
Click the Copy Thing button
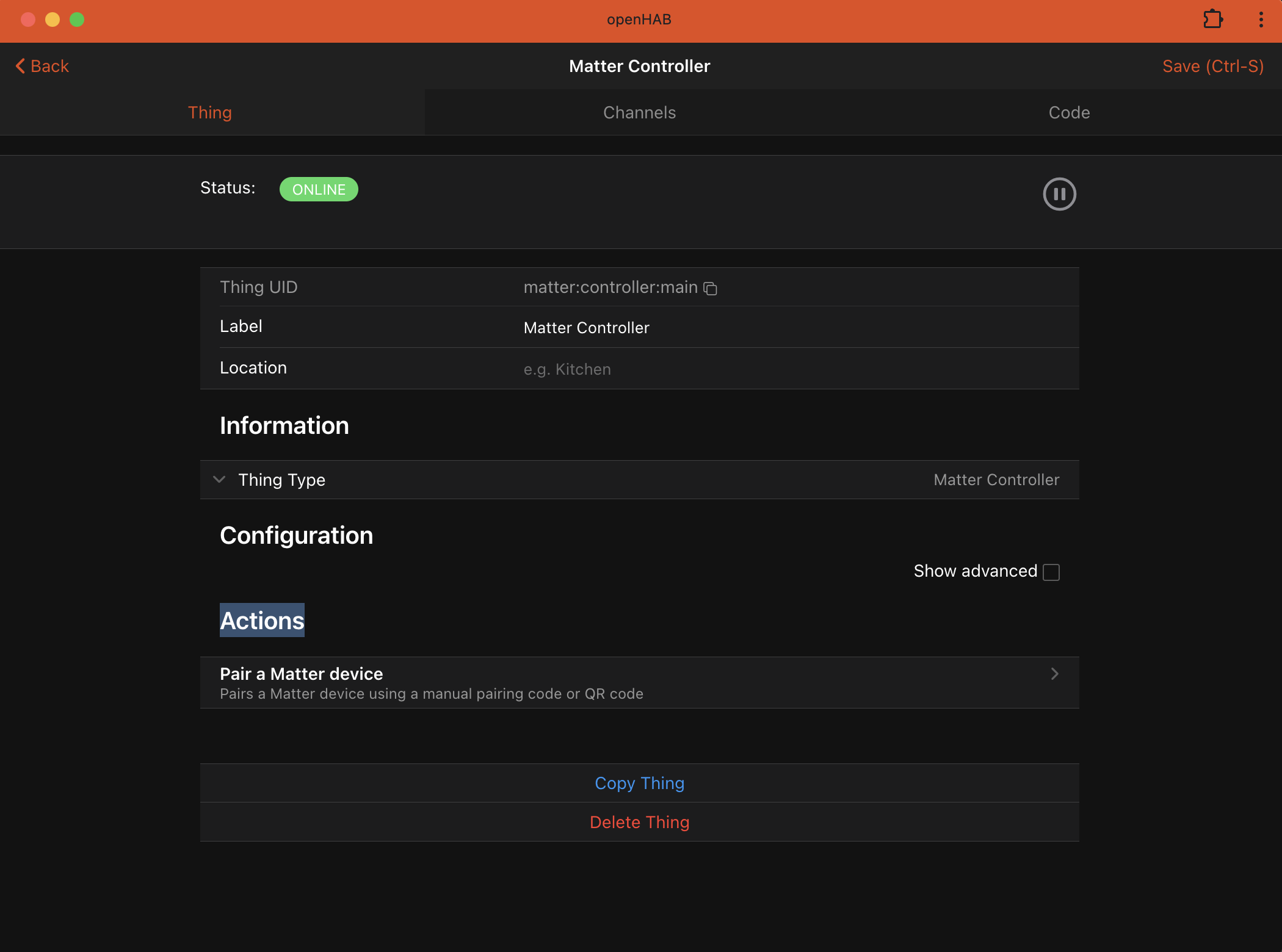639,783
